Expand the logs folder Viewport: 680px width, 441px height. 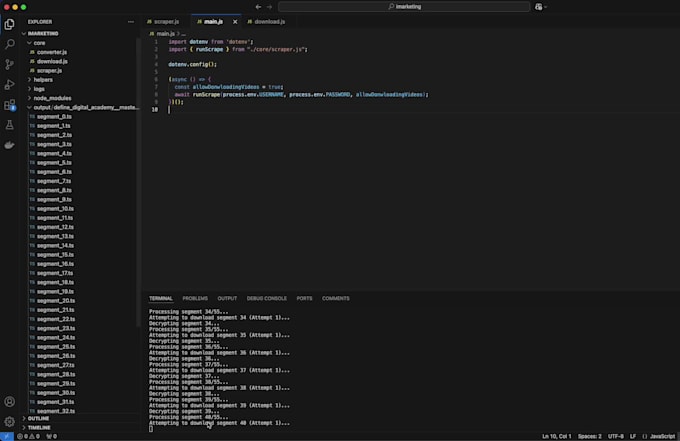click(x=39, y=89)
